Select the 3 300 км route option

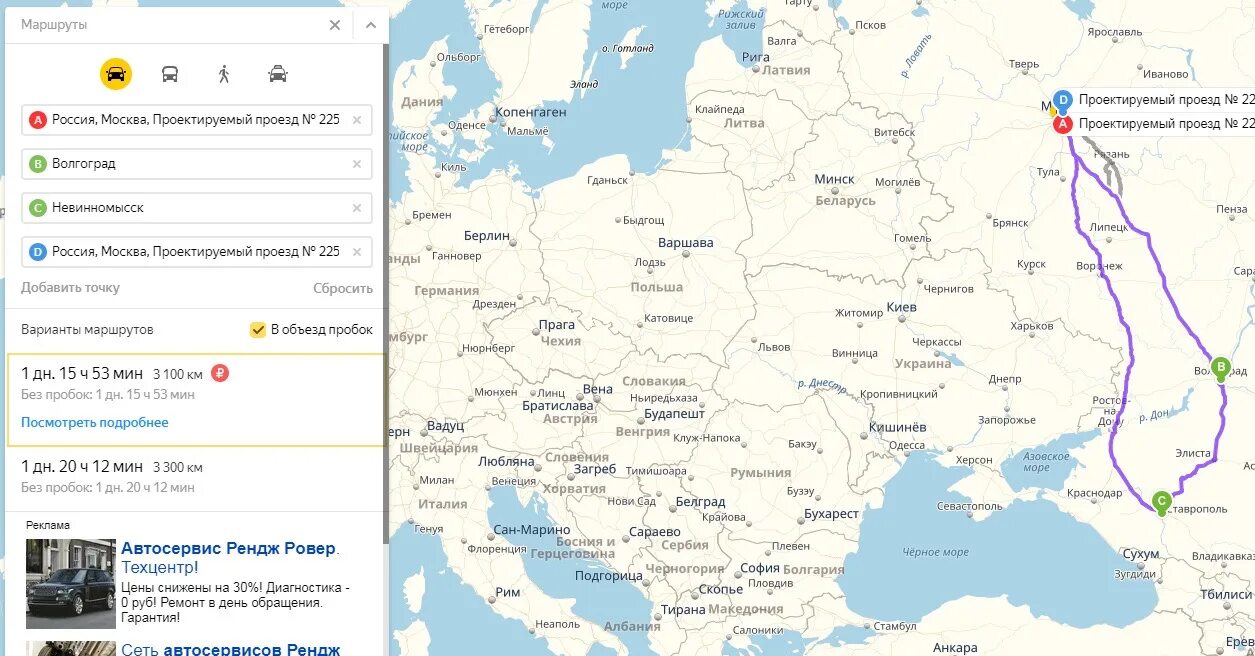tap(196, 477)
